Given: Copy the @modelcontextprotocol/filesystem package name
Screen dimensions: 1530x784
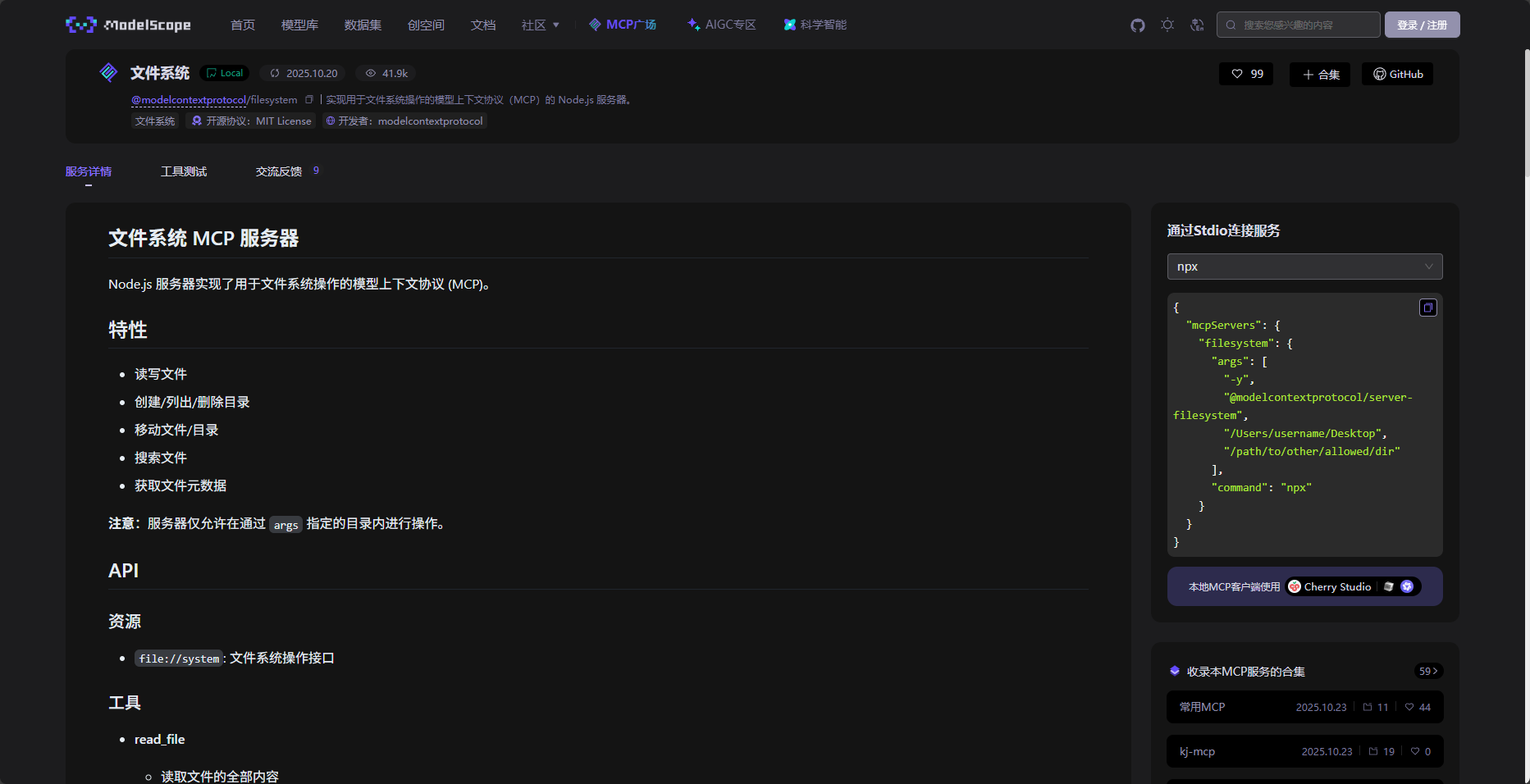Looking at the screenshot, I should [309, 100].
